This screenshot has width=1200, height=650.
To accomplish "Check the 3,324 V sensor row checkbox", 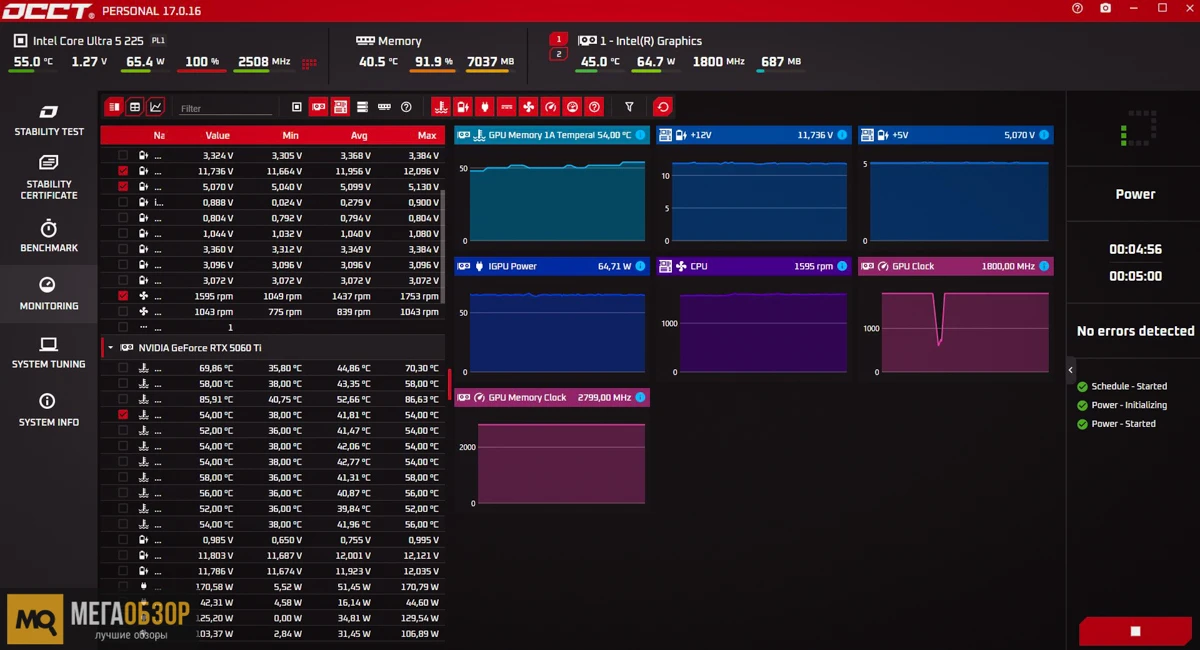I will (123, 155).
